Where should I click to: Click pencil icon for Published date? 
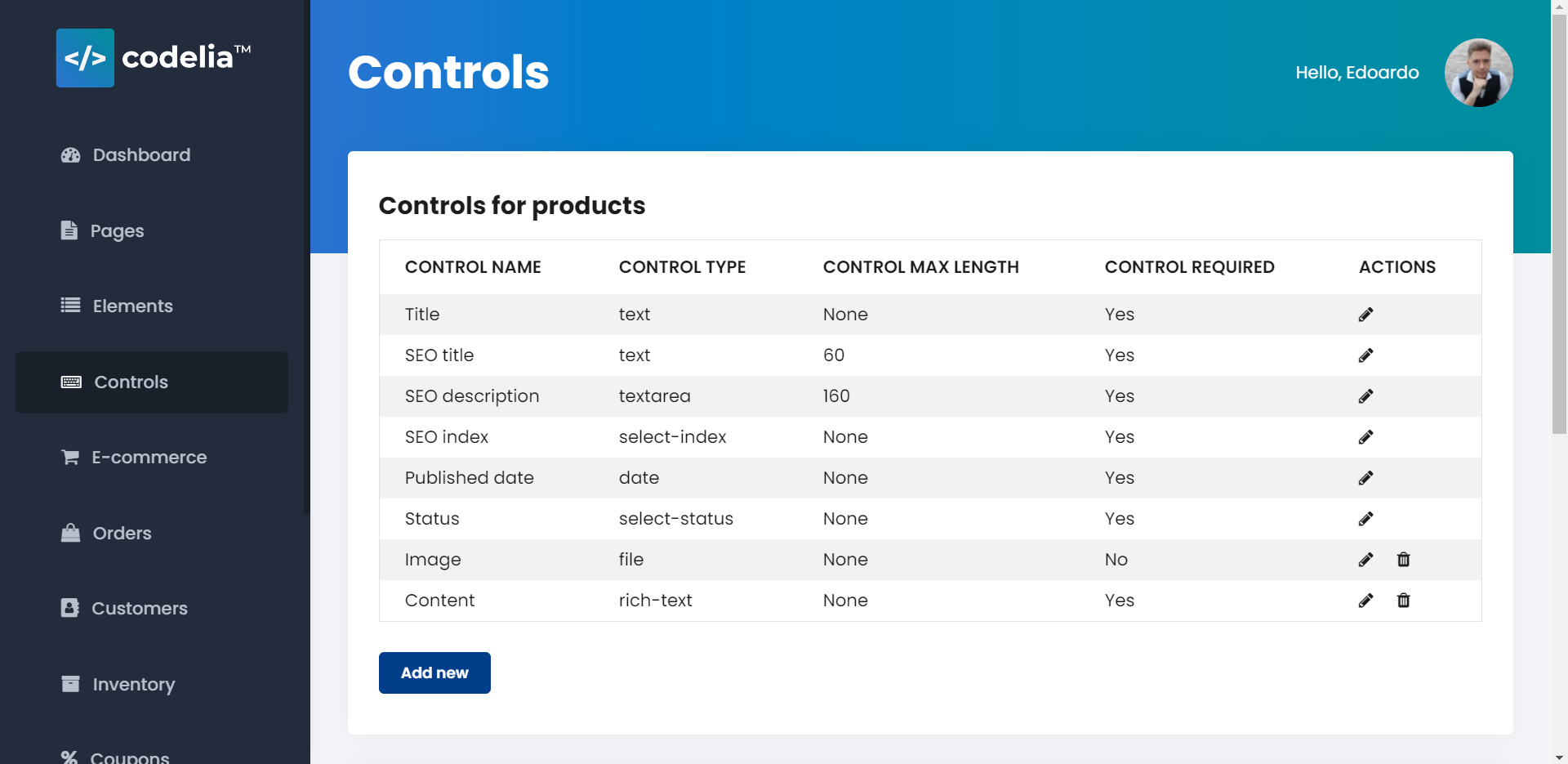1365,478
